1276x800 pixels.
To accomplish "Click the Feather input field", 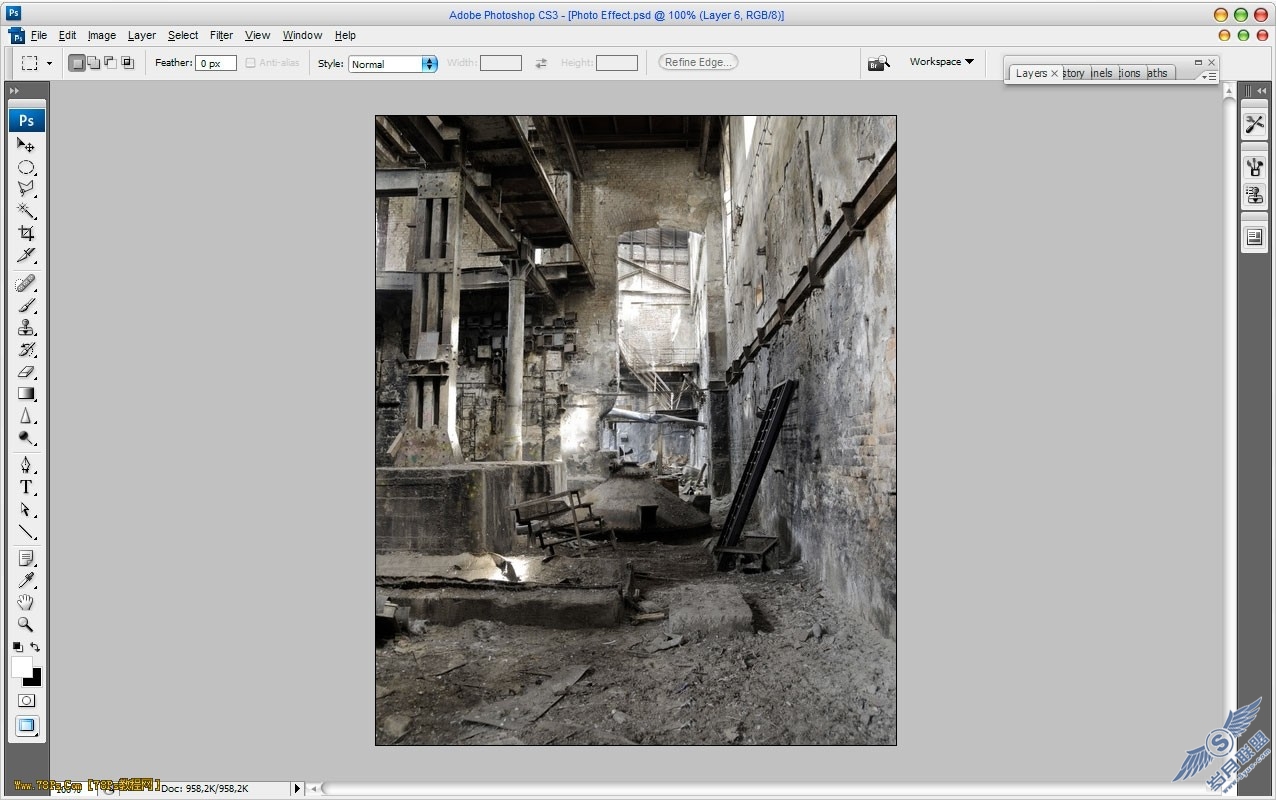I will pos(216,63).
